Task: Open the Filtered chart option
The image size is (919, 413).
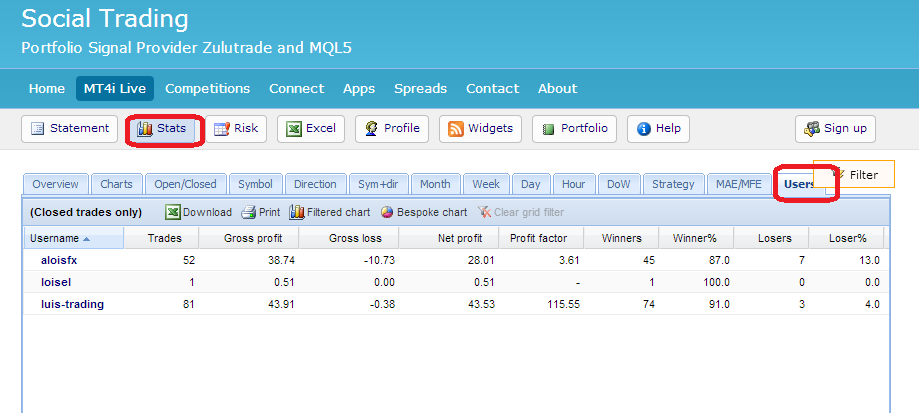Action: 329,212
